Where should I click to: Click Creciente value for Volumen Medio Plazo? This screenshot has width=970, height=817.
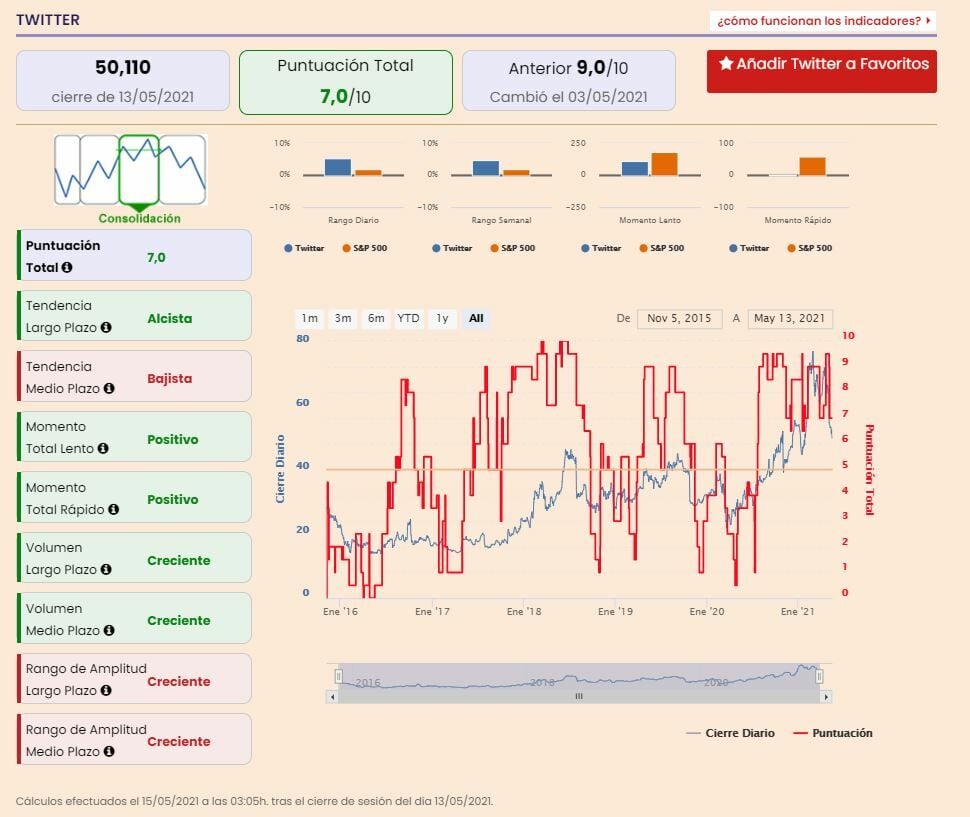pos(179,620)
